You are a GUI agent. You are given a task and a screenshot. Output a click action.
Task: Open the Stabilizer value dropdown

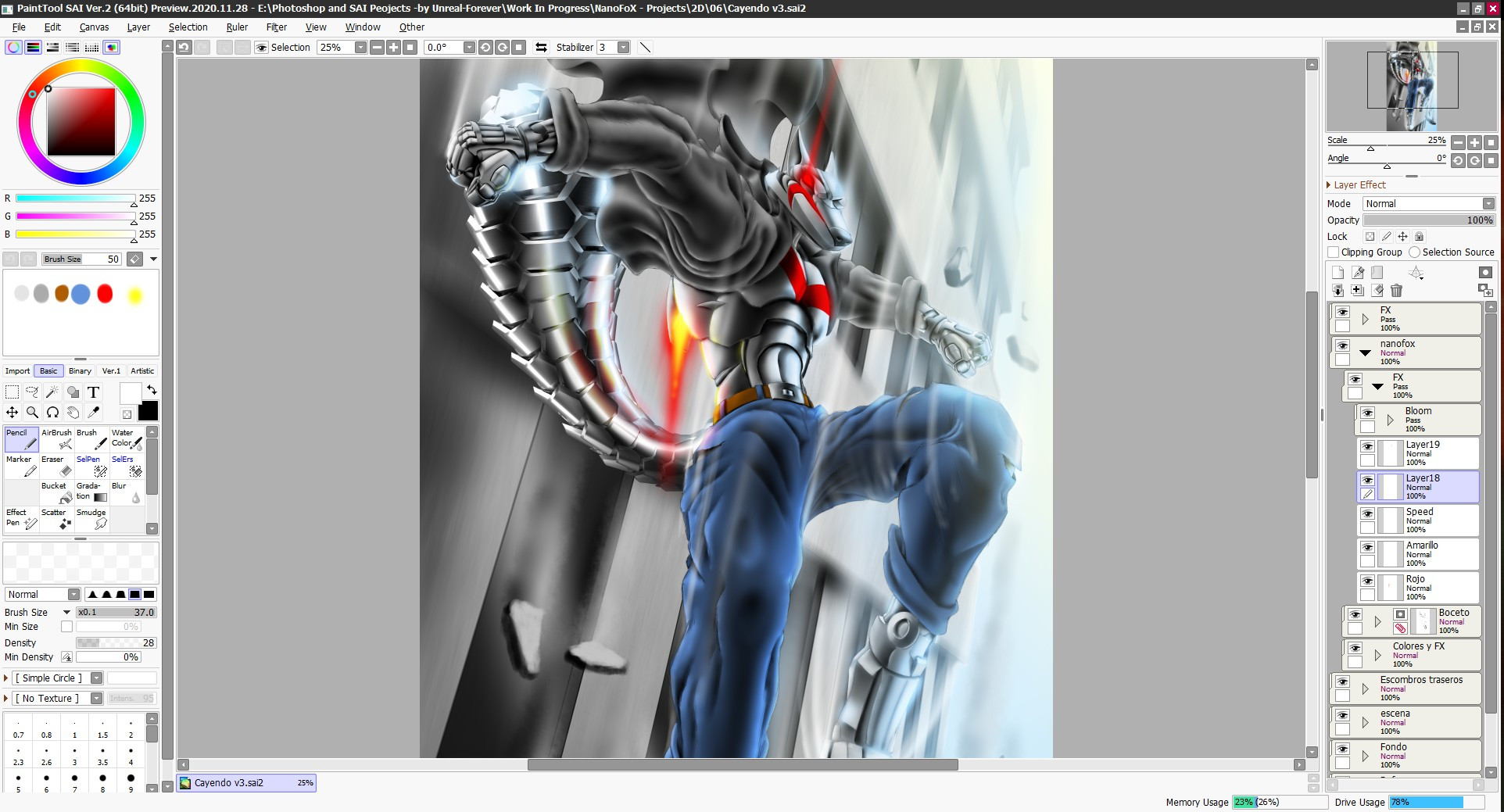(623, 48)
